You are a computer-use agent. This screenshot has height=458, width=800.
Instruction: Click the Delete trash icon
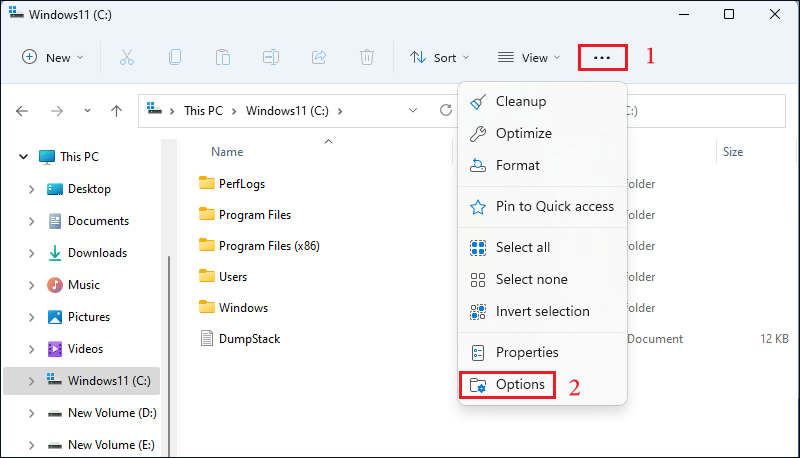pyautogui.click(x=367, y=57)
